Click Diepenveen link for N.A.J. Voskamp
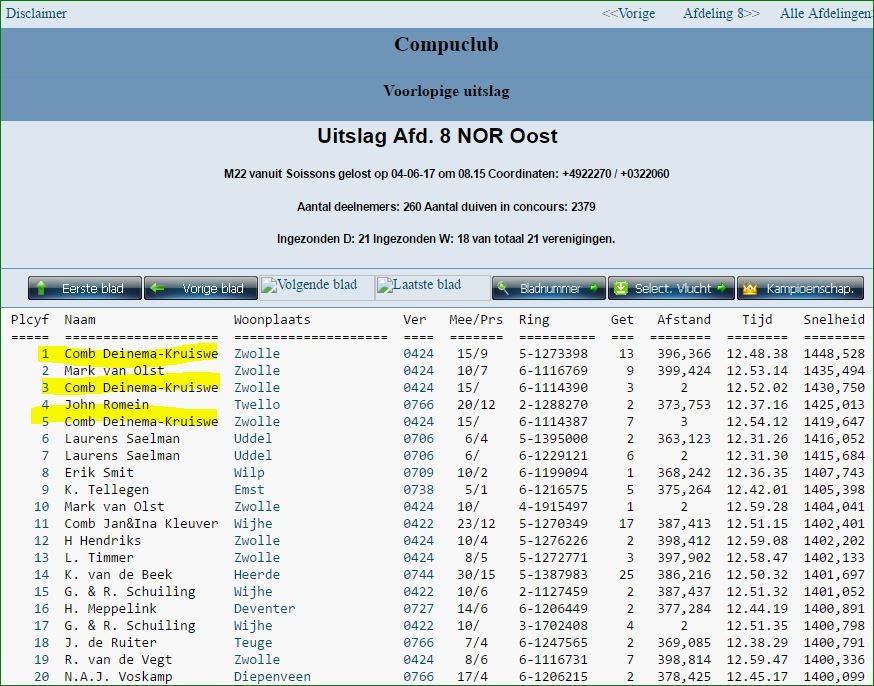874x686 pixels. click(x=273, y=677)
